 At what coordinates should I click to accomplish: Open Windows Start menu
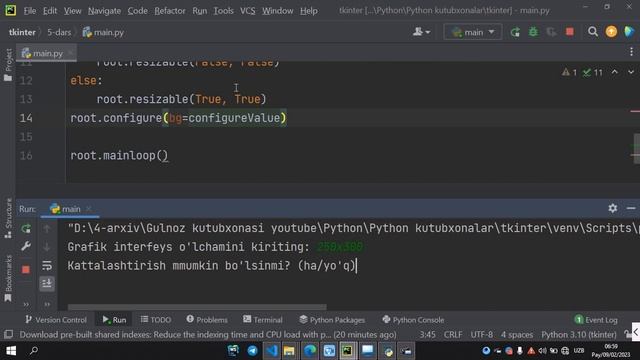pos(11,351)
